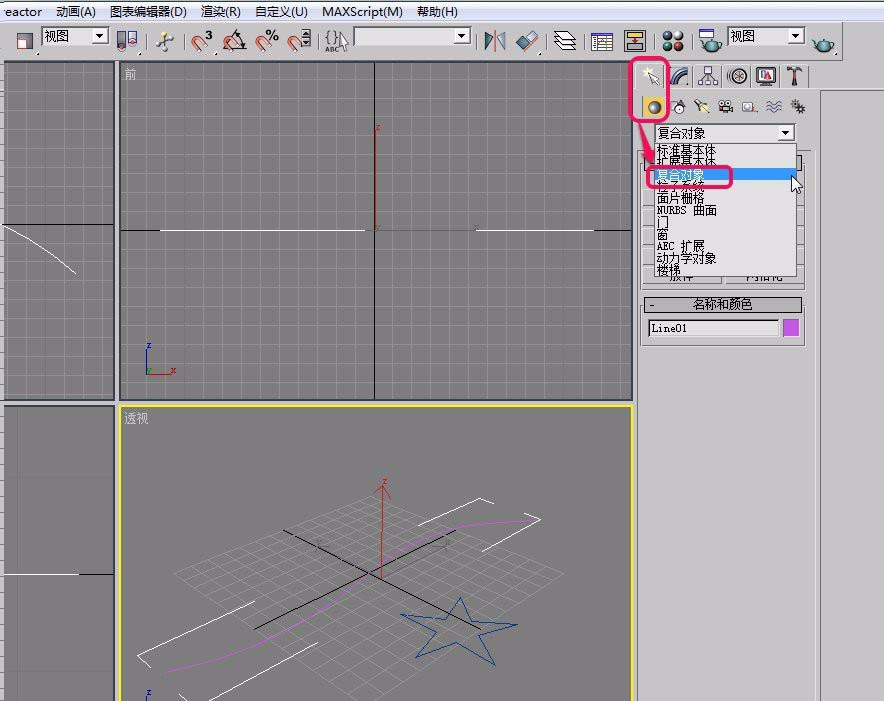
Task: Select the Shapes category icon
Action: [x=679, y=107]
